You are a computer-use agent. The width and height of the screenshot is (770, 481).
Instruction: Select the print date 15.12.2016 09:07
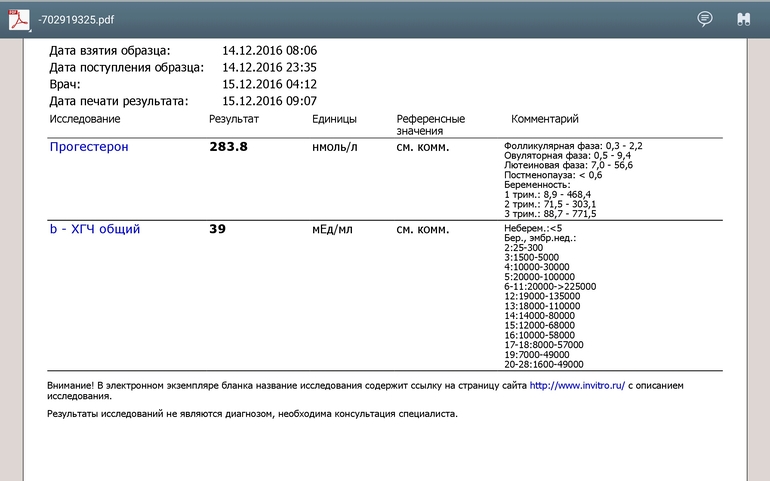(270, 101)
